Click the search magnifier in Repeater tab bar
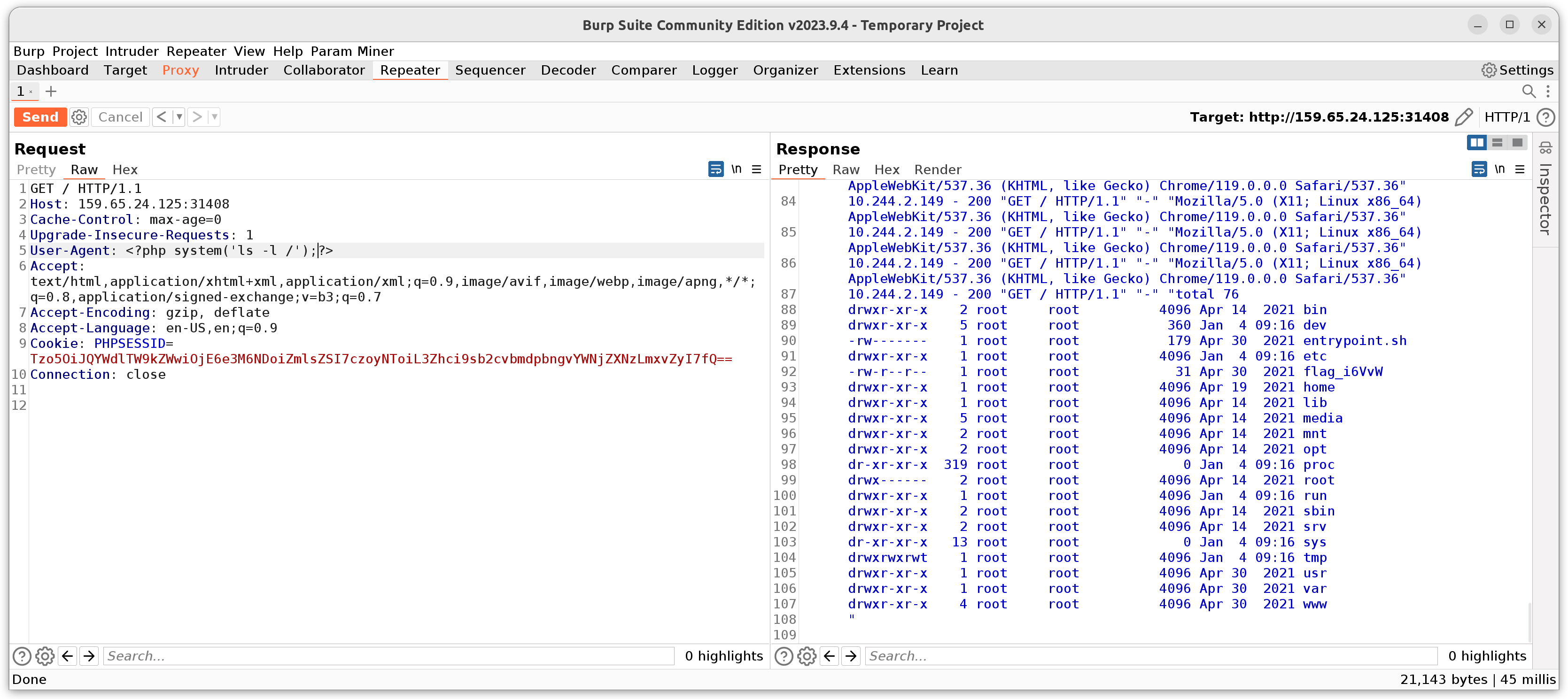Viewport: 1568px width, 699px height. pyautogui.click(x=1529, y=91)
